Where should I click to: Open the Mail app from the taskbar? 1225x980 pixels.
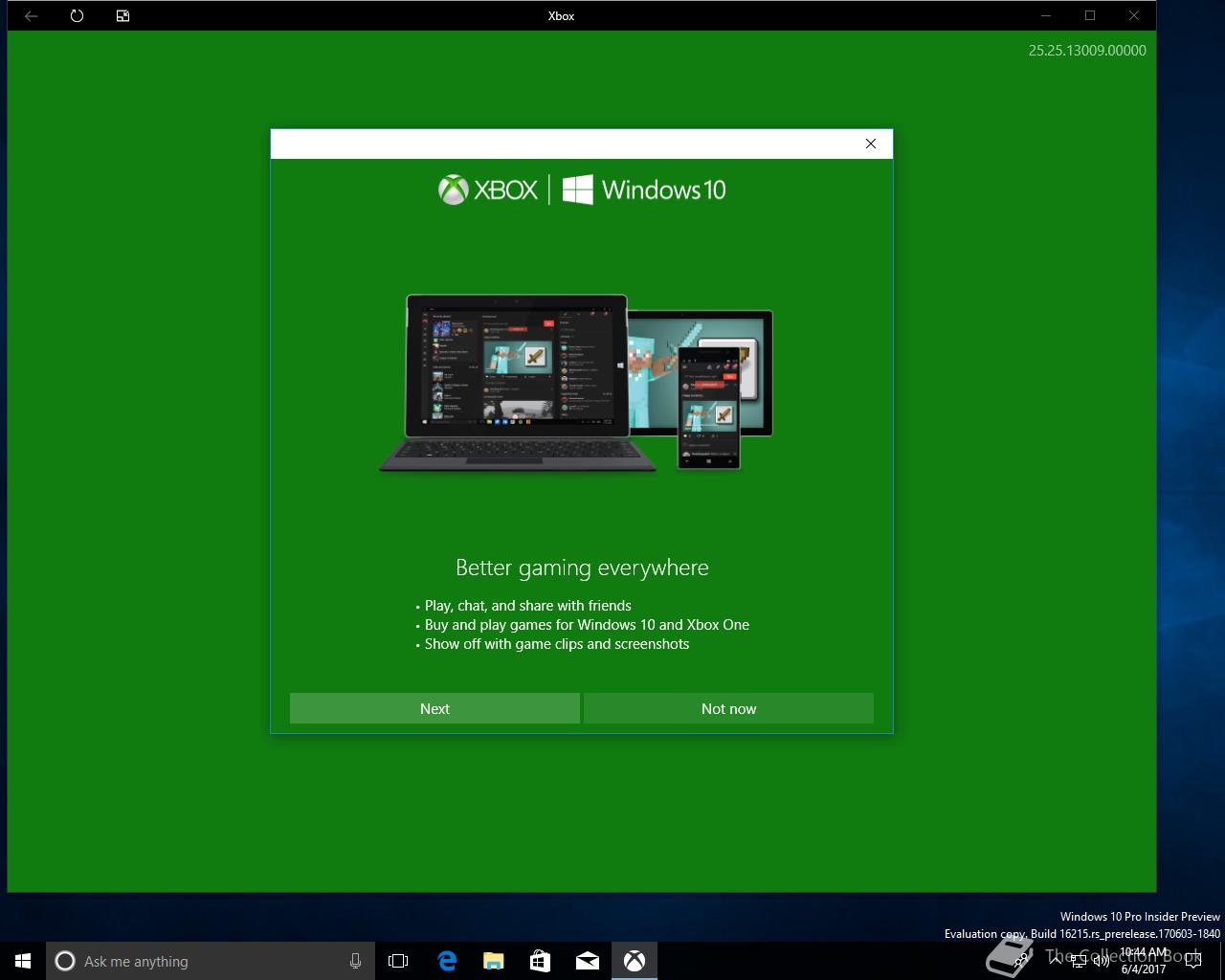[x=588, y=961]
